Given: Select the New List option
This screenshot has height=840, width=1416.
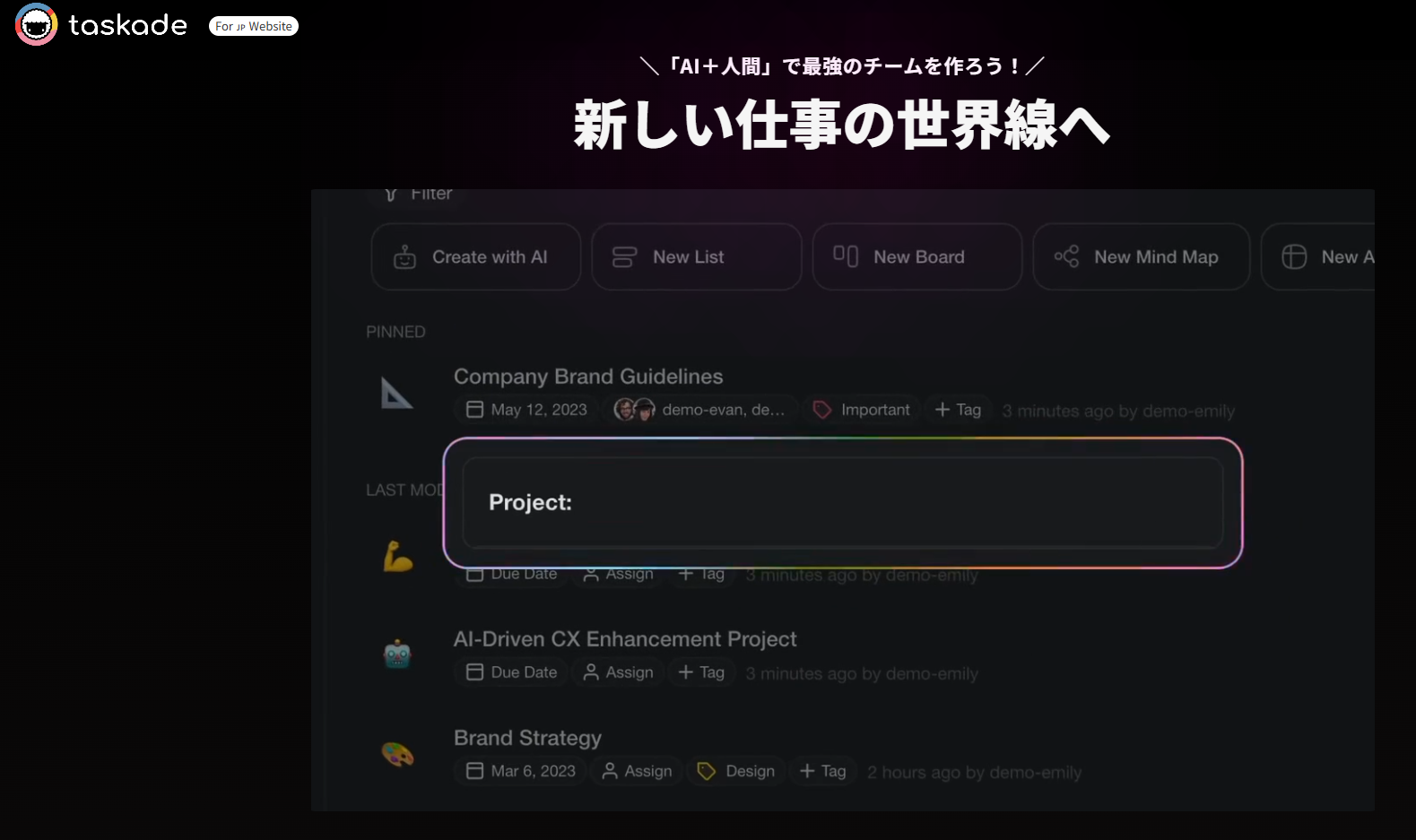Looking at the screenshot, I should click(696, 257).
